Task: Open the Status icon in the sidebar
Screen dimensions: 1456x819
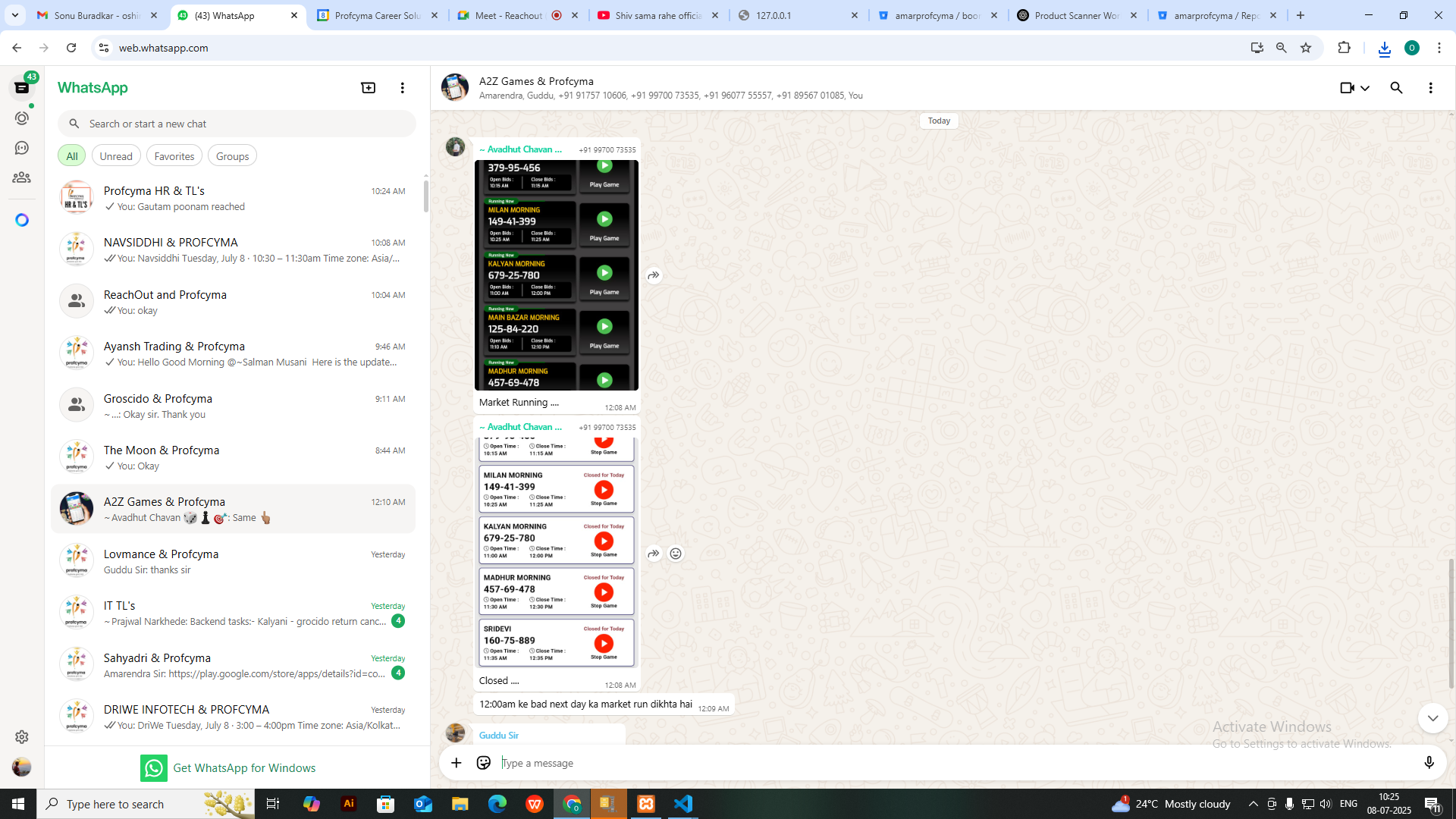Action: 22,118
